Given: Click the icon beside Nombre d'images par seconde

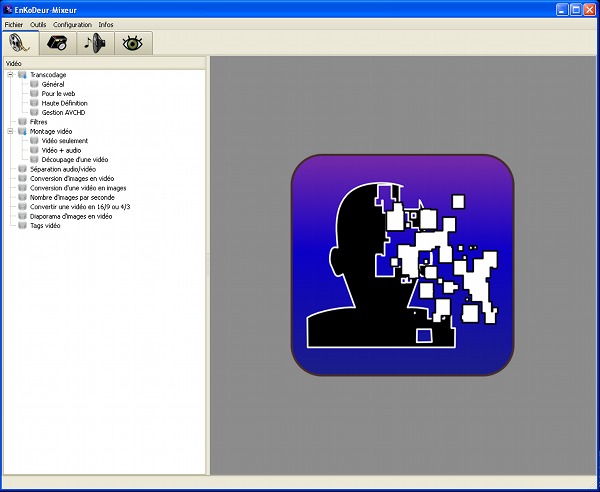Looking at the screenshot, I should click(23, 197).
